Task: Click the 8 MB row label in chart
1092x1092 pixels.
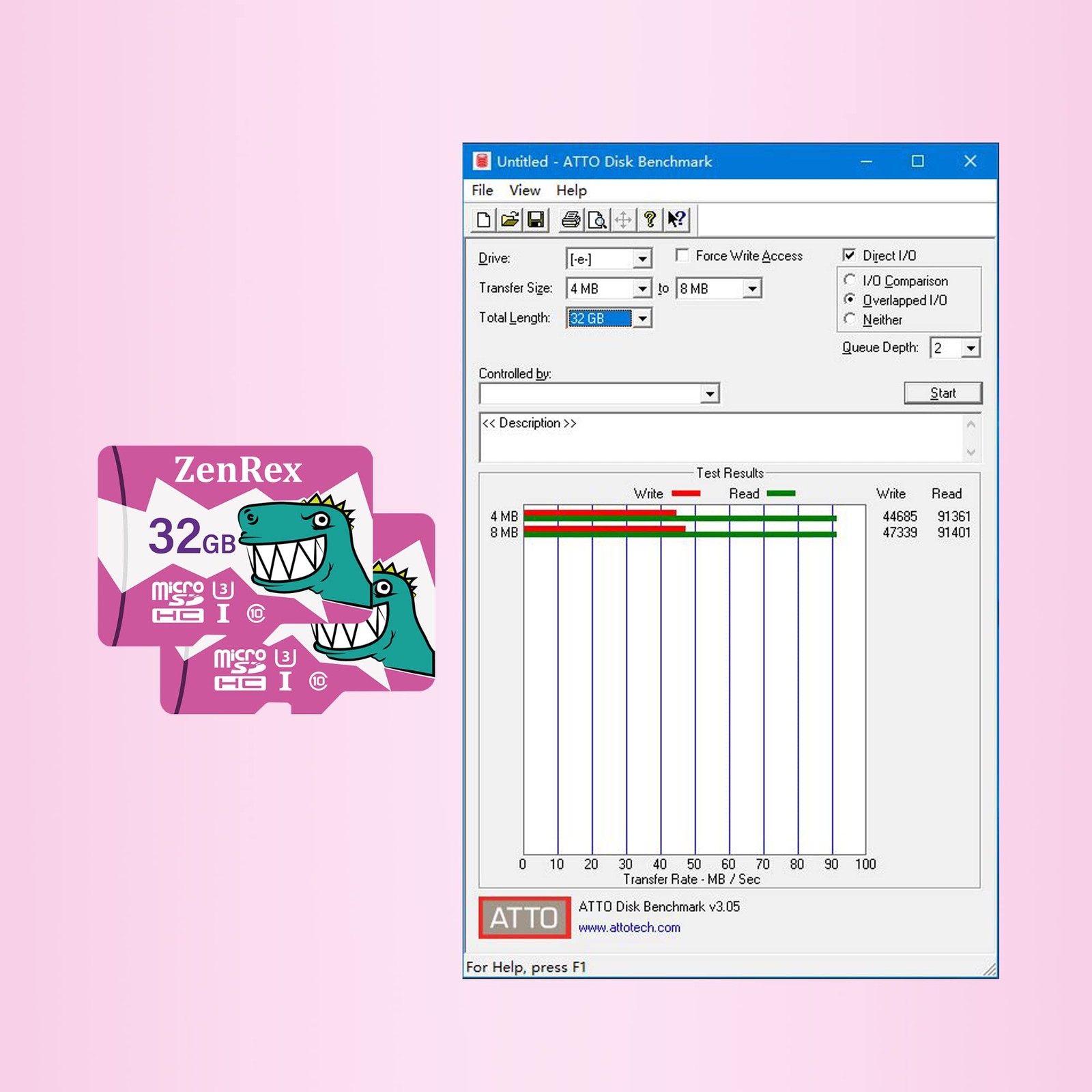Action: [504, 532]
